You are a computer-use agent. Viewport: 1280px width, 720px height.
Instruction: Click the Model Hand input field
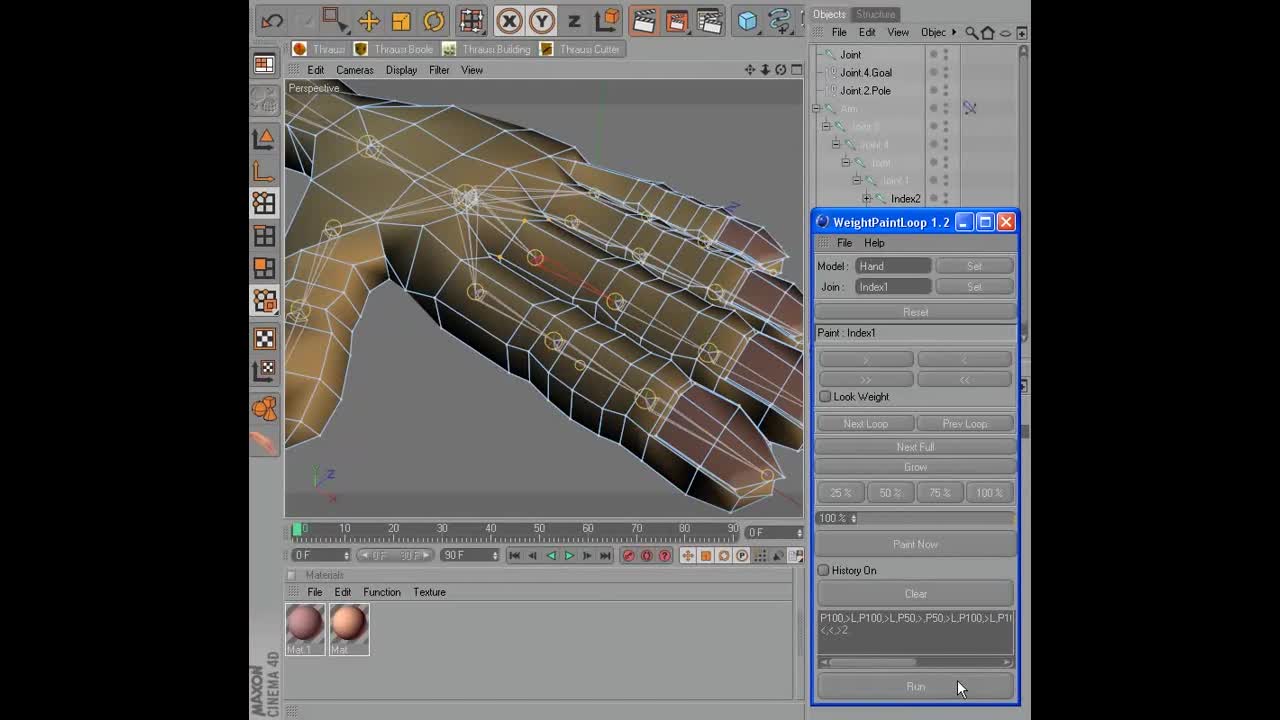(893, 266)
